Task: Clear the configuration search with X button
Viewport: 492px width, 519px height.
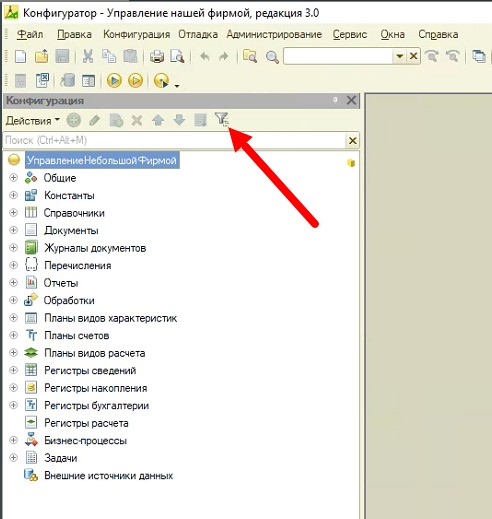Action: click(x=353, y=140)
